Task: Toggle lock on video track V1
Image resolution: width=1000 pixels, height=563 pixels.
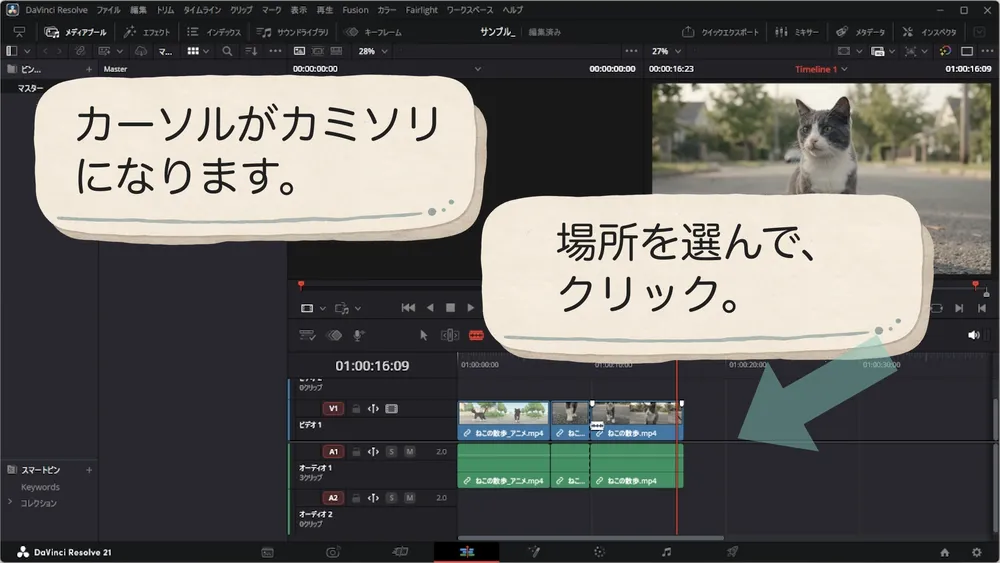Action: tap(356, 409)
